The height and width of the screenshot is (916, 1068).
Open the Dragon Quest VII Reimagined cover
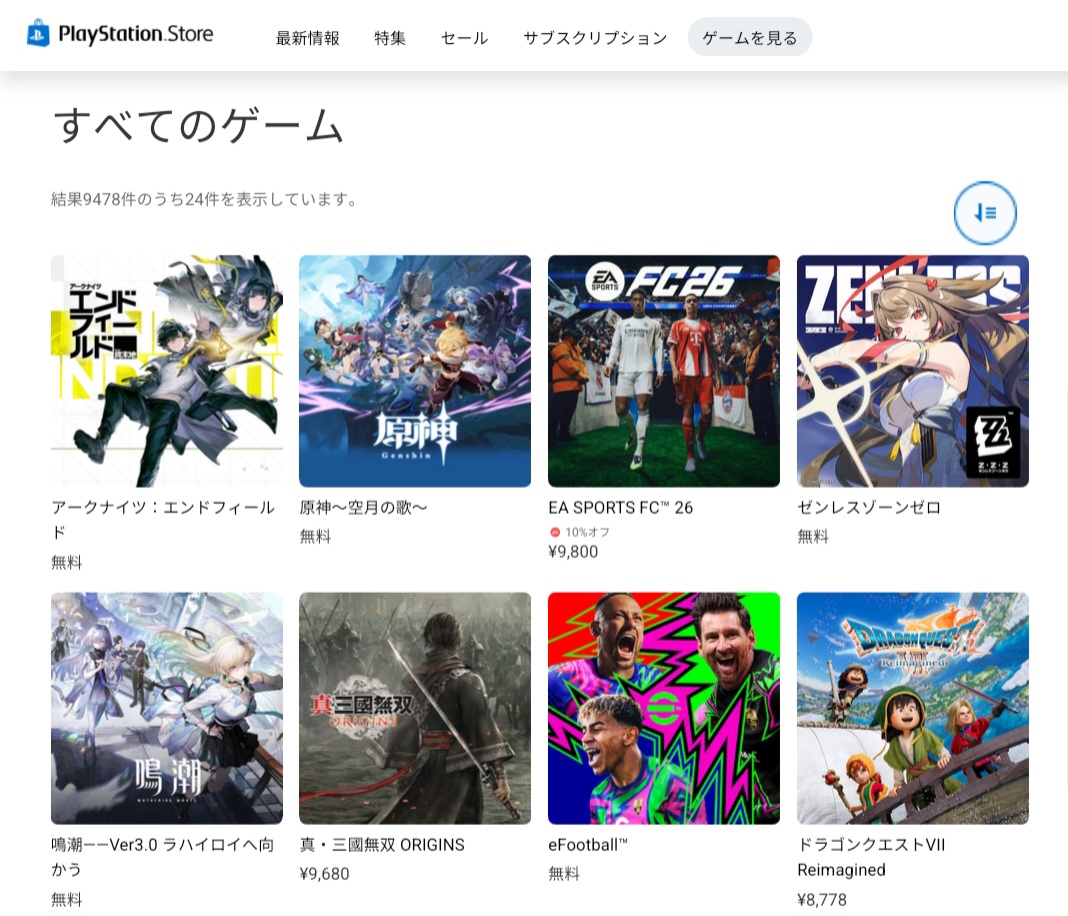[x=913, y=708]
